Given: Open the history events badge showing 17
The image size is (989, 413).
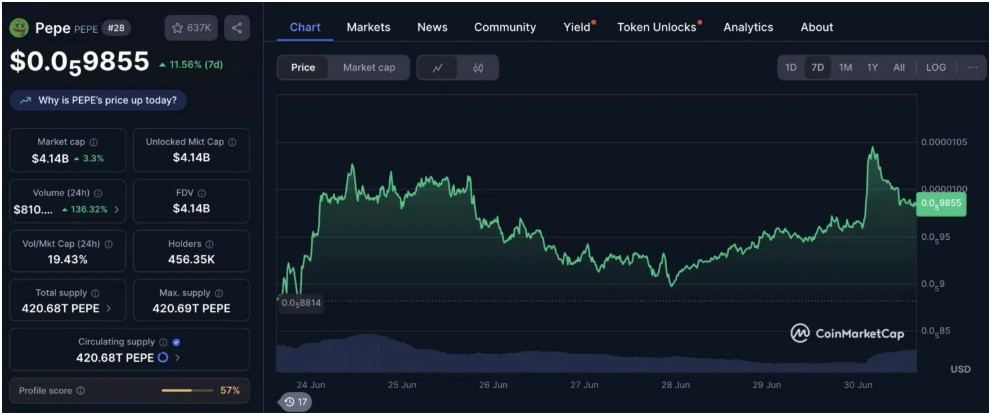Looking at the screenshot, I should pyautogui.click(x=295, y=401).
